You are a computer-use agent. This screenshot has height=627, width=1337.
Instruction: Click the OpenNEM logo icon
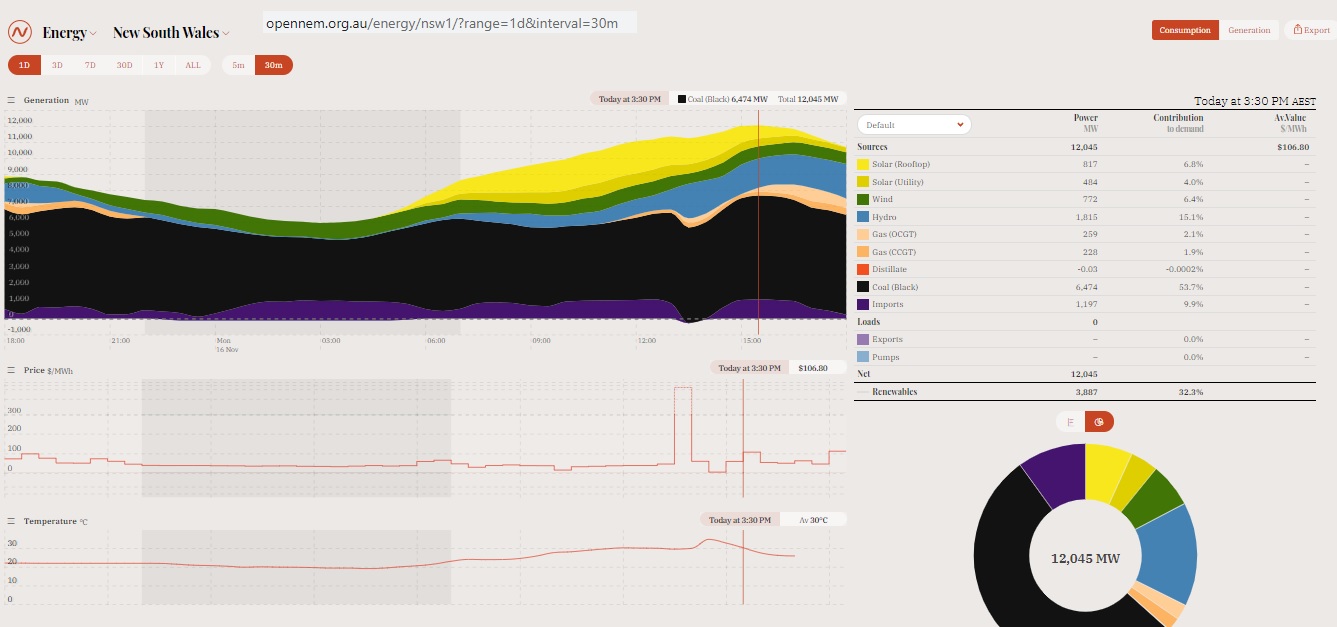click(20, 32)
